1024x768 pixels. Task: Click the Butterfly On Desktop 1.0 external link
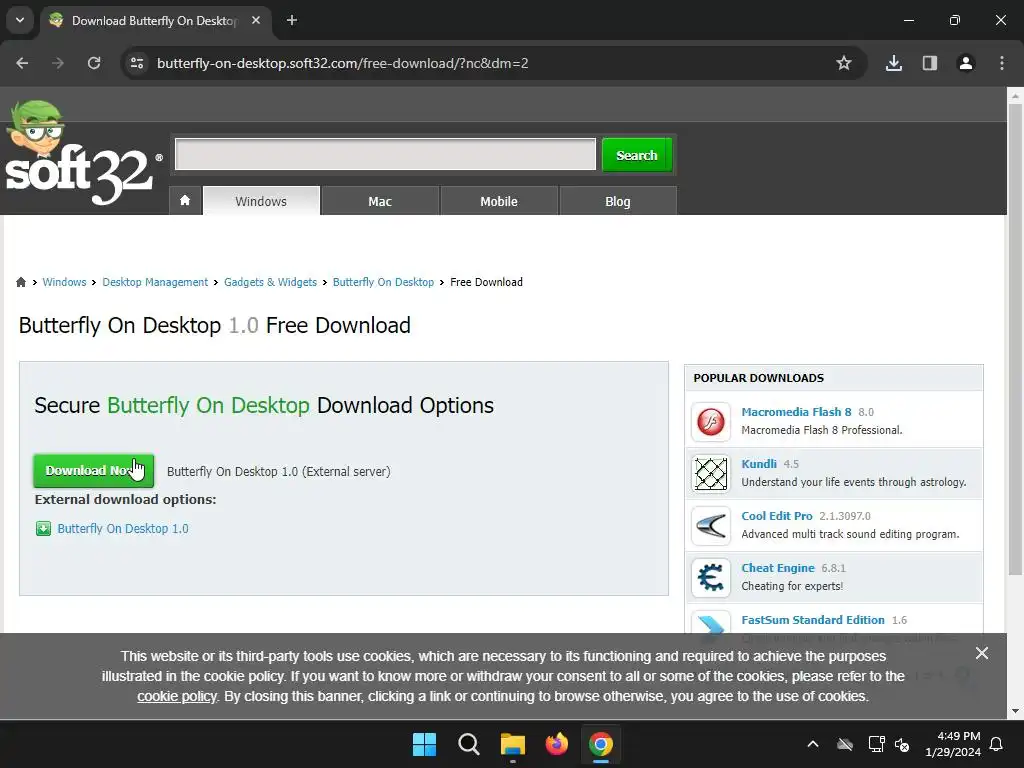123,528
